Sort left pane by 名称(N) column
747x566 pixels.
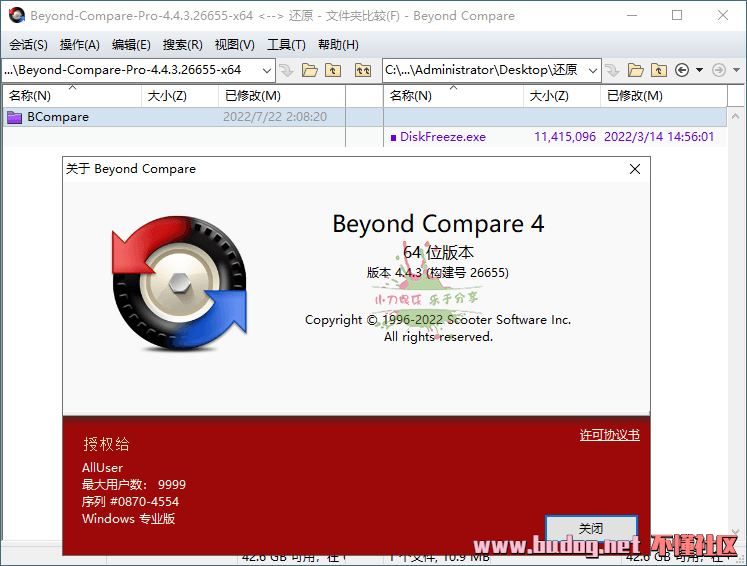click(x=72, y=96)
